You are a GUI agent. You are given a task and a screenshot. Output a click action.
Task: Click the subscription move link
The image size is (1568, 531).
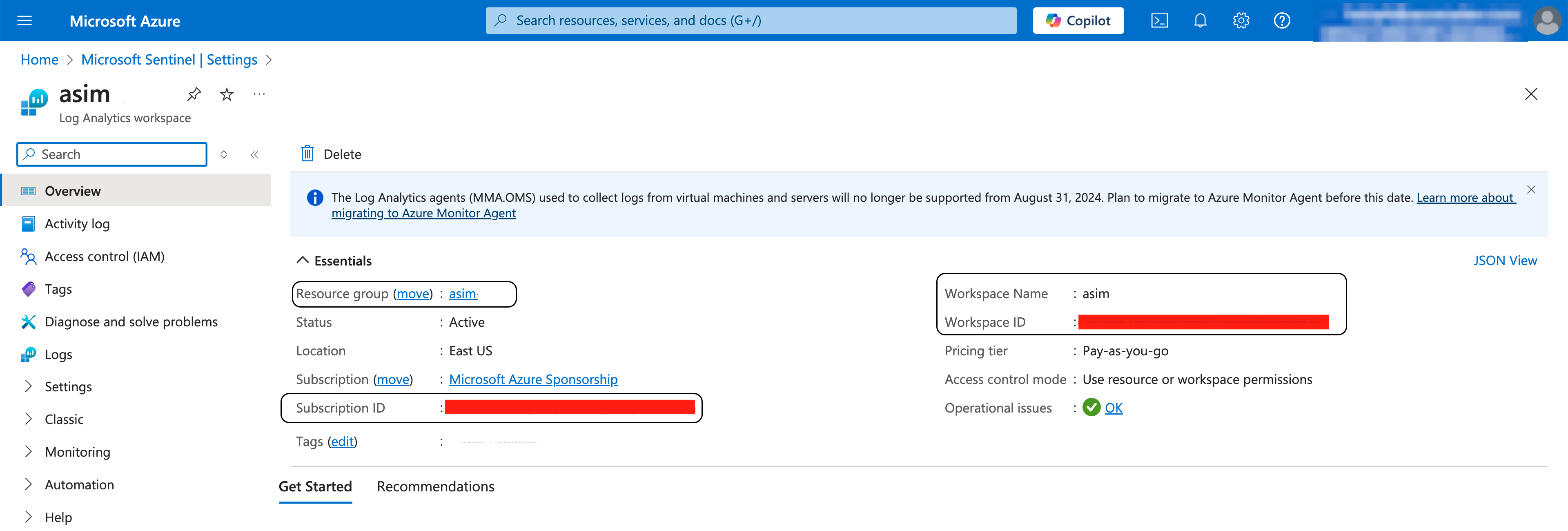pyautogui.click(x=392, y=379)
